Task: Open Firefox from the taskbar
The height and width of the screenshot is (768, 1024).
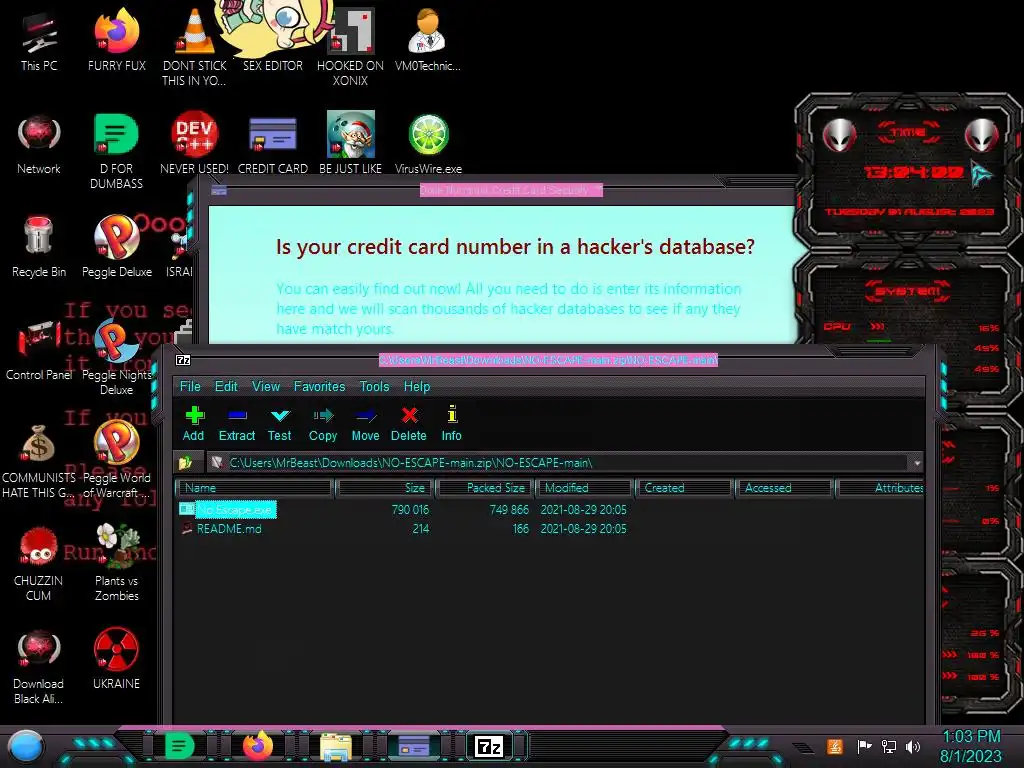Action: tap(258, 746)
